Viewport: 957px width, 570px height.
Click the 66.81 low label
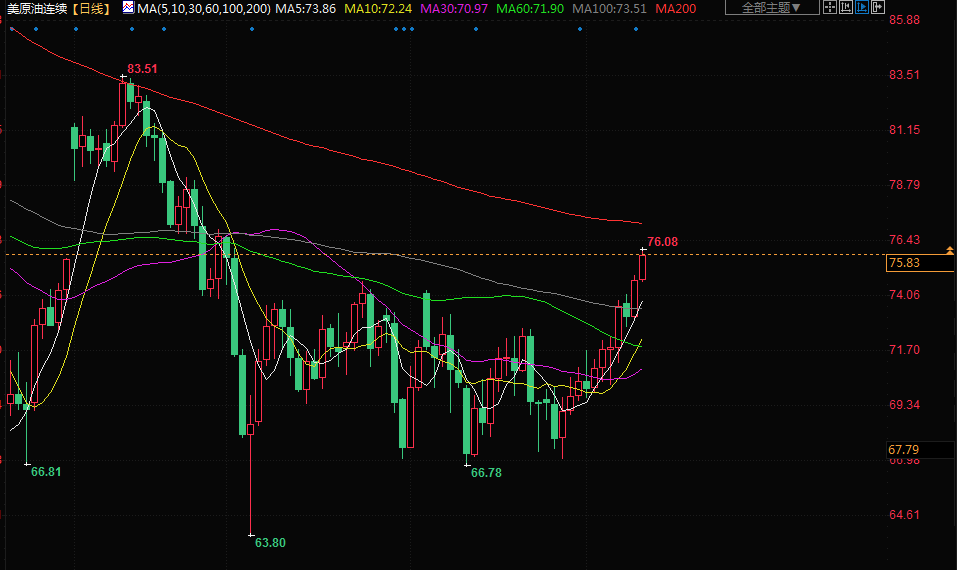click(46, 472)
